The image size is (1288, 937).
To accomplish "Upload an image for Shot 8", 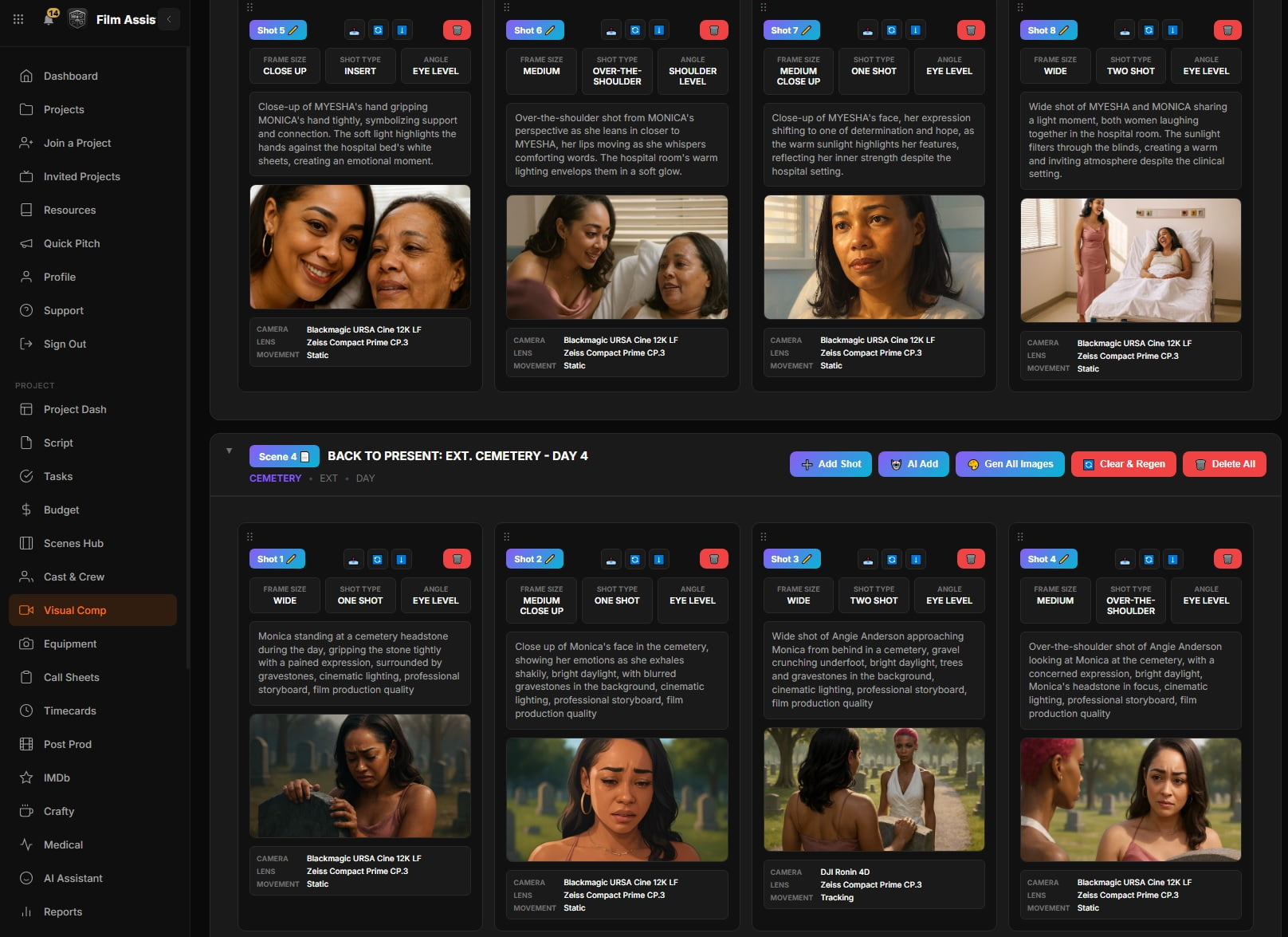I will (x=1125, y=30).
